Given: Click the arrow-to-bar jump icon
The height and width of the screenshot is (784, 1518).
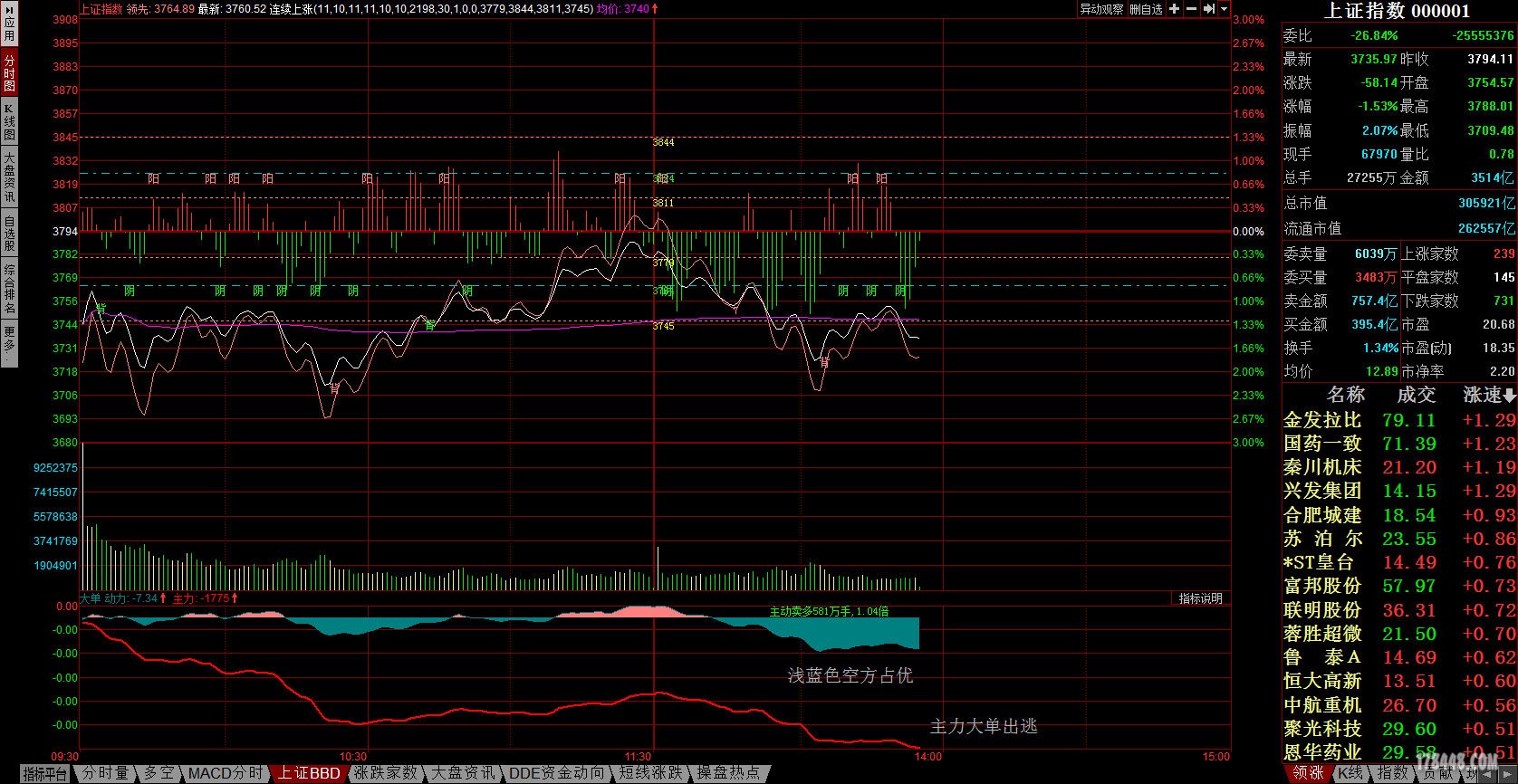Looking at the screenshot, I should point(1208,9).
